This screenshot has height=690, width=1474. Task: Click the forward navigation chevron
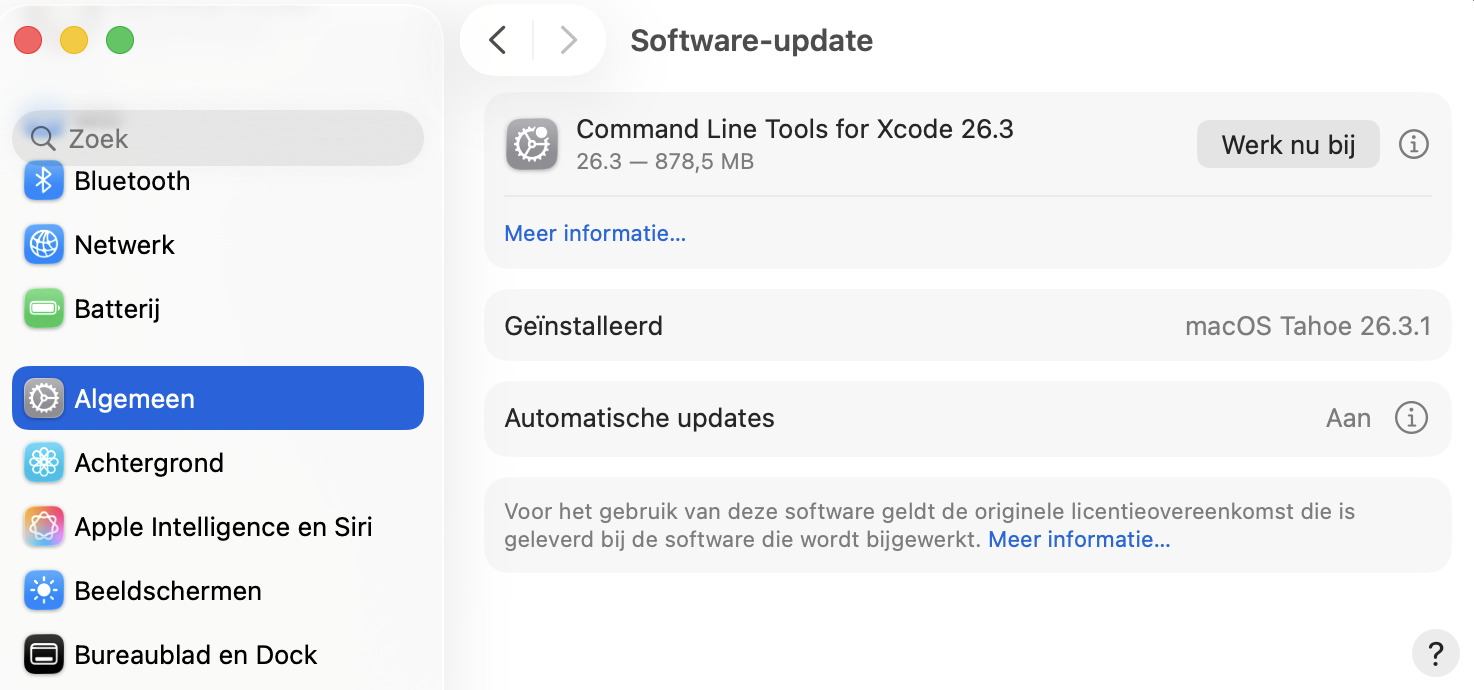568,40
